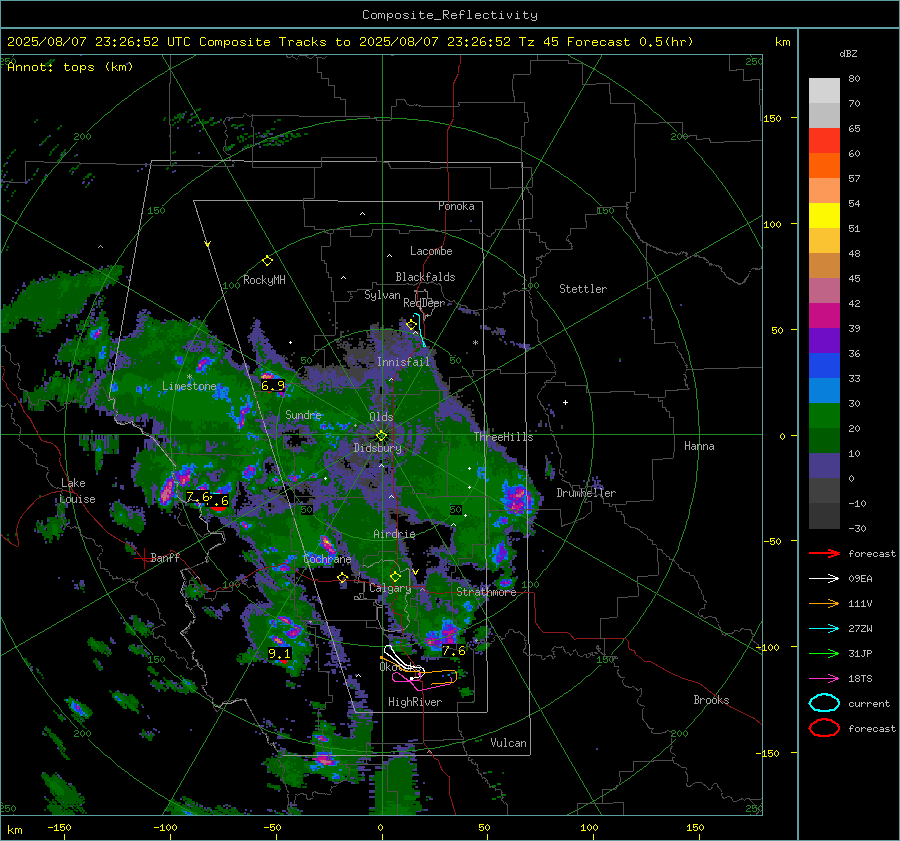
Task: Select the orange 111V track arrow
Action: [824, 603]
